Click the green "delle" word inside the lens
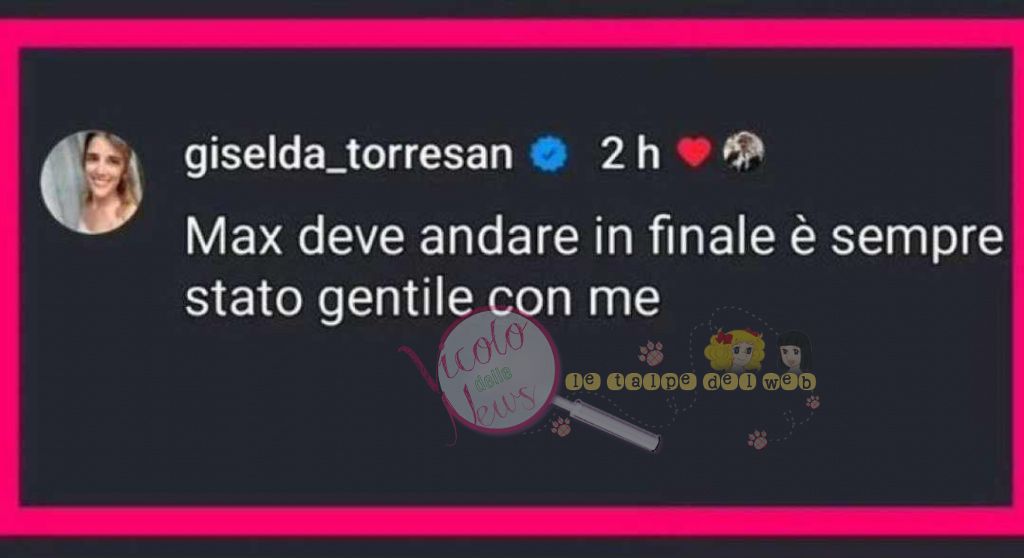The image size is (1024, 558). tap(493, 380)
